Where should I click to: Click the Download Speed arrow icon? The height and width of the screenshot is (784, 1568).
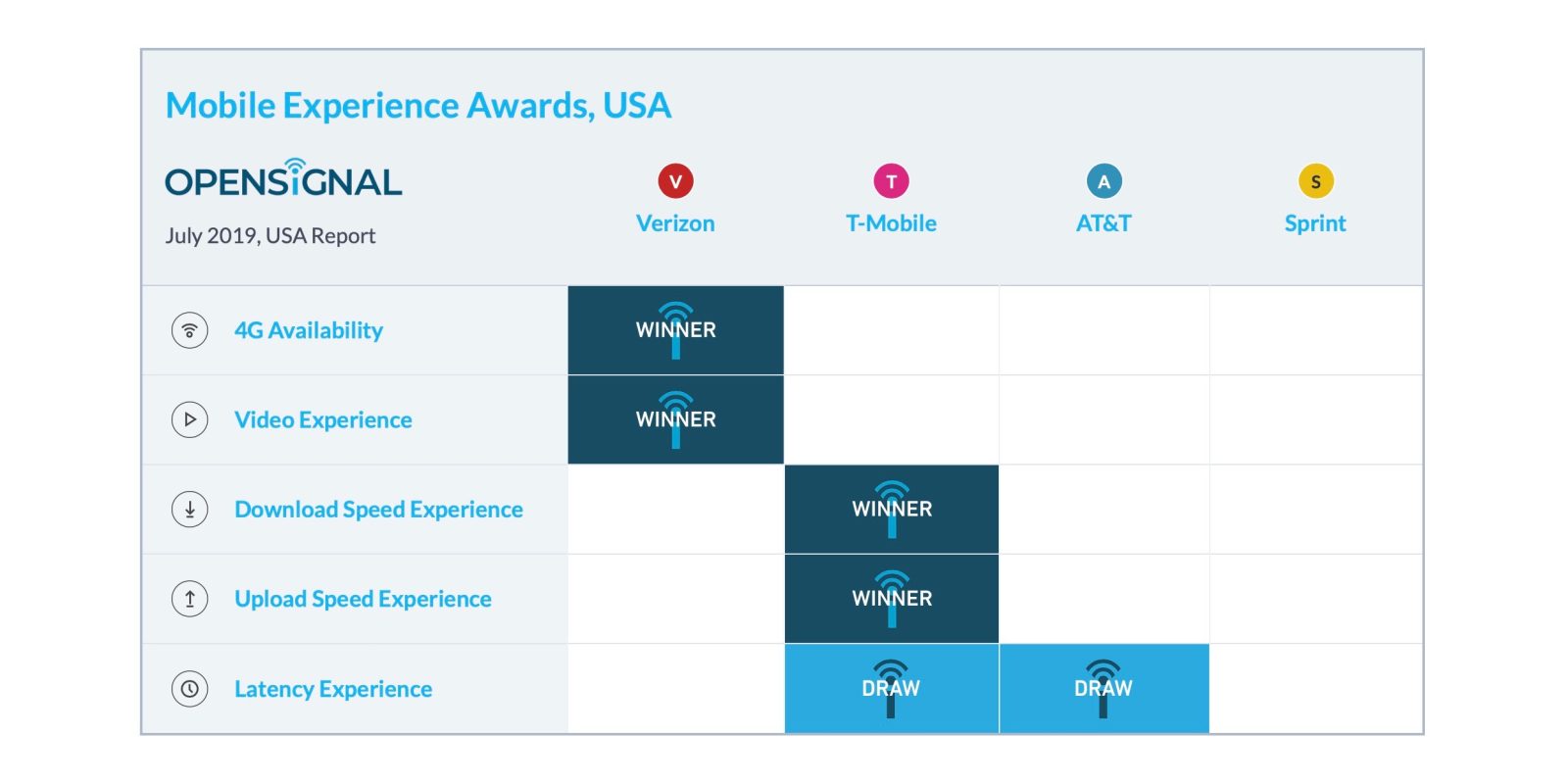[190, 510]
